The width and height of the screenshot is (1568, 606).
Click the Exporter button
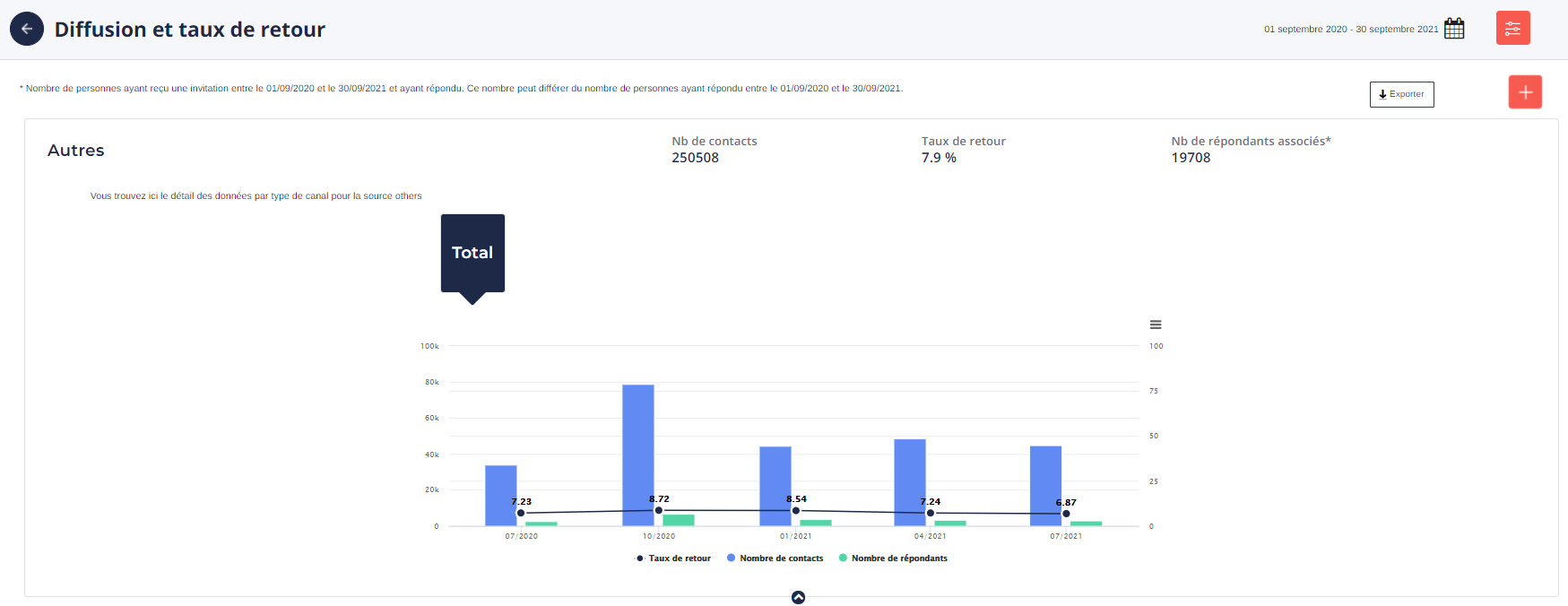tap(1401, 94)
